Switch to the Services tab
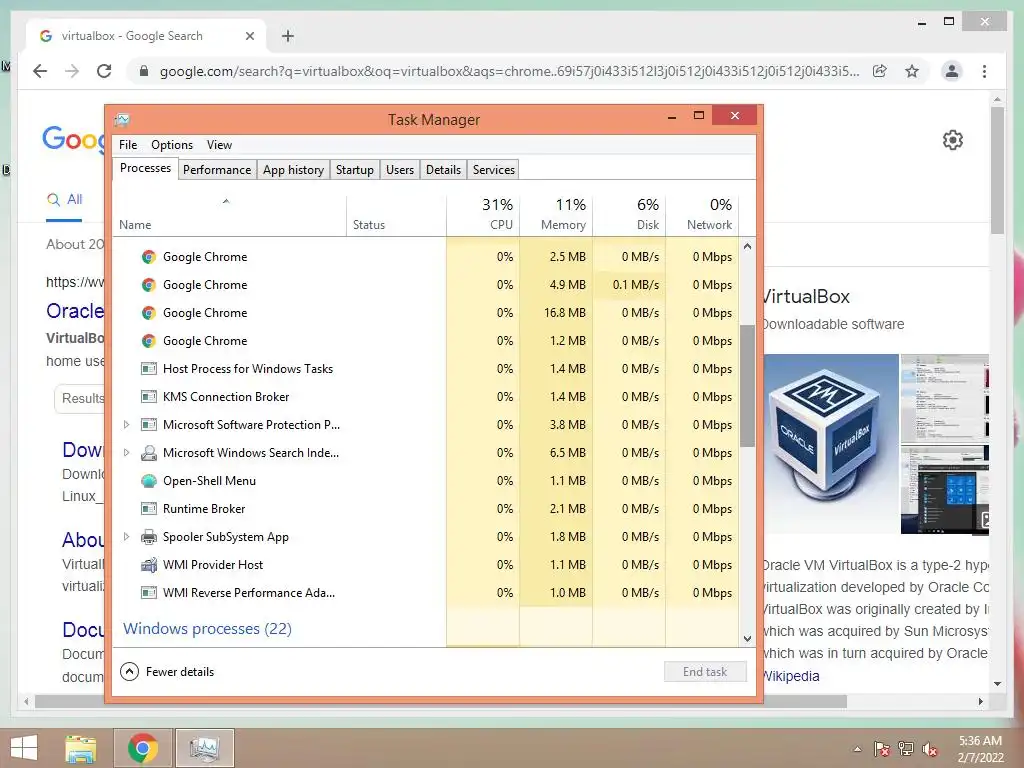Viewport: 1024px width, 768px height. [x=494, y=170]
